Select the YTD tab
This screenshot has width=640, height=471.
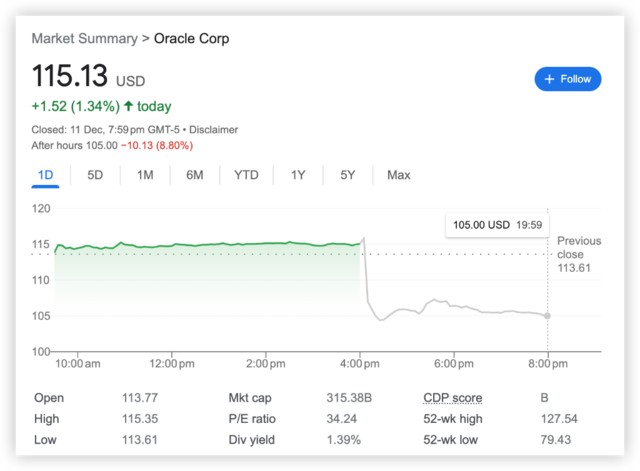click(x=246, y=175)
